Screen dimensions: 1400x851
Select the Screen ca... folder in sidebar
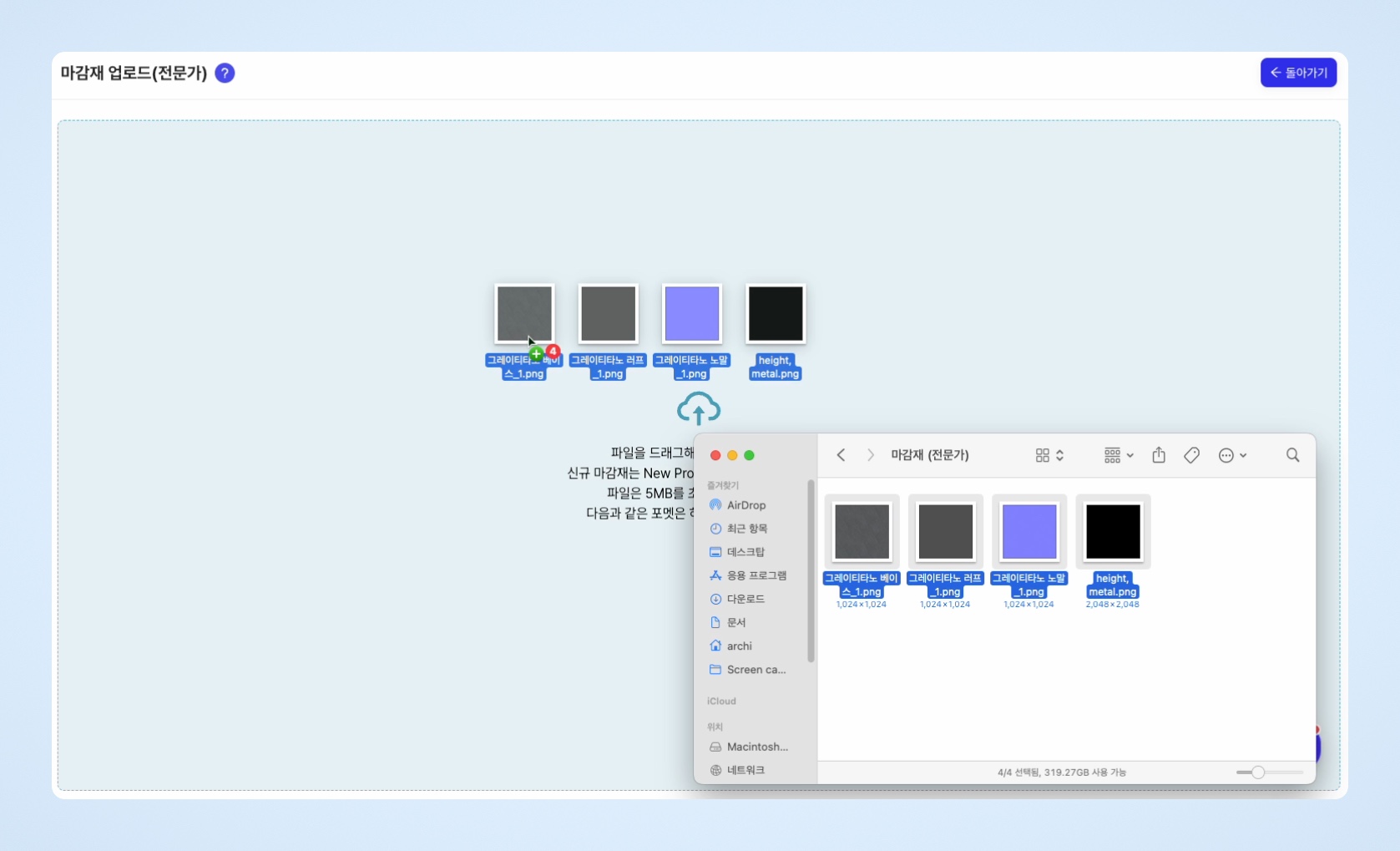tap(747, 670)
